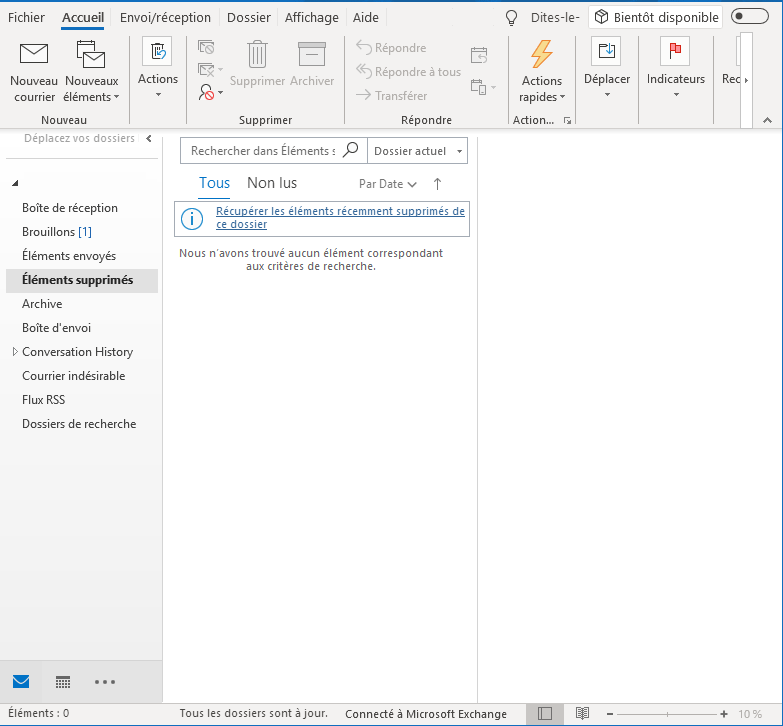
Task: Open the Brouillons folder
Action: click(57, 232)
